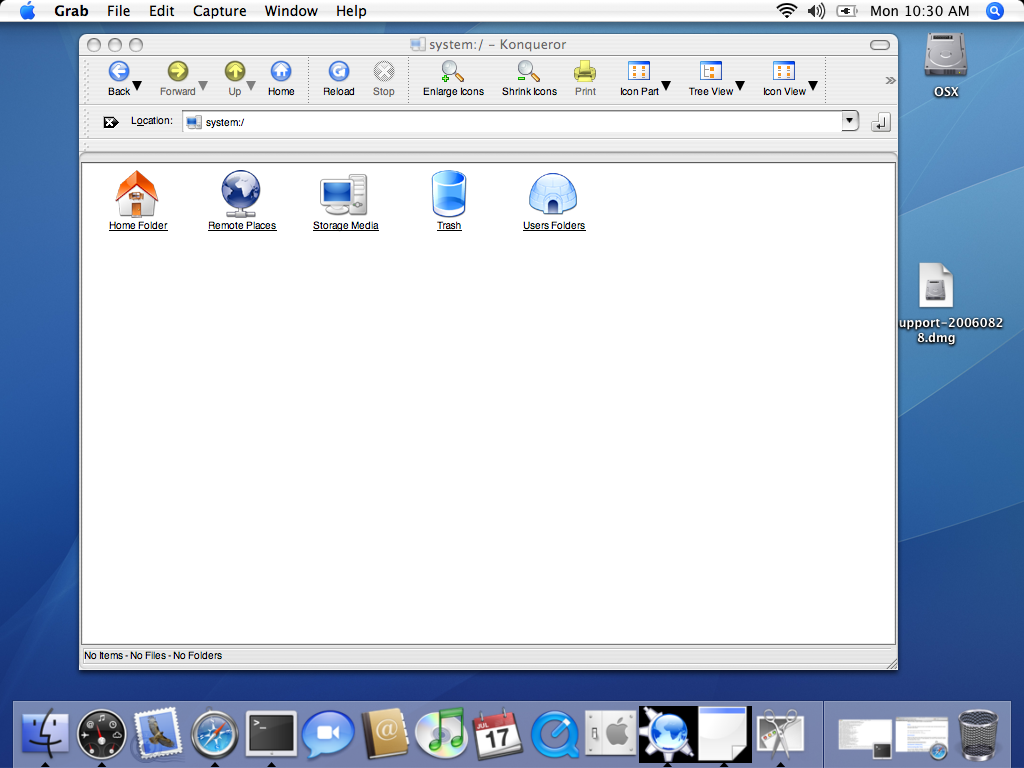1024x768 pixels.
Task: Open the Edit menu
Action: coord(161,11)
